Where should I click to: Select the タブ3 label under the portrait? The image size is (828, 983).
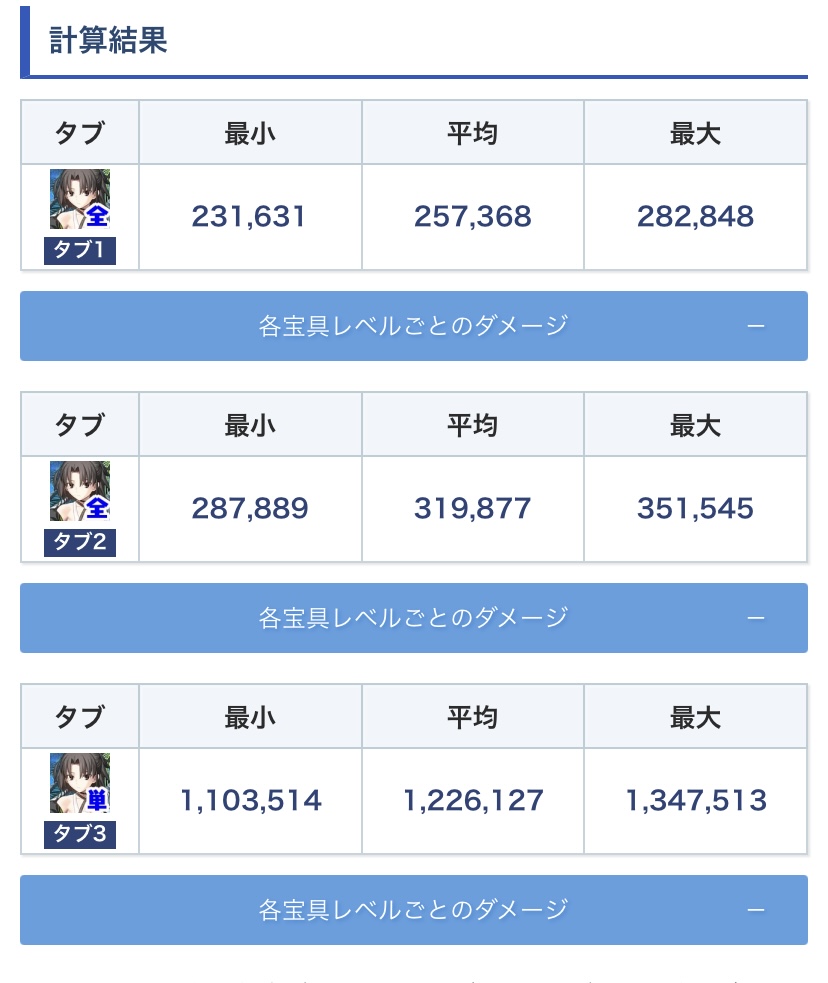pos(80,835)
